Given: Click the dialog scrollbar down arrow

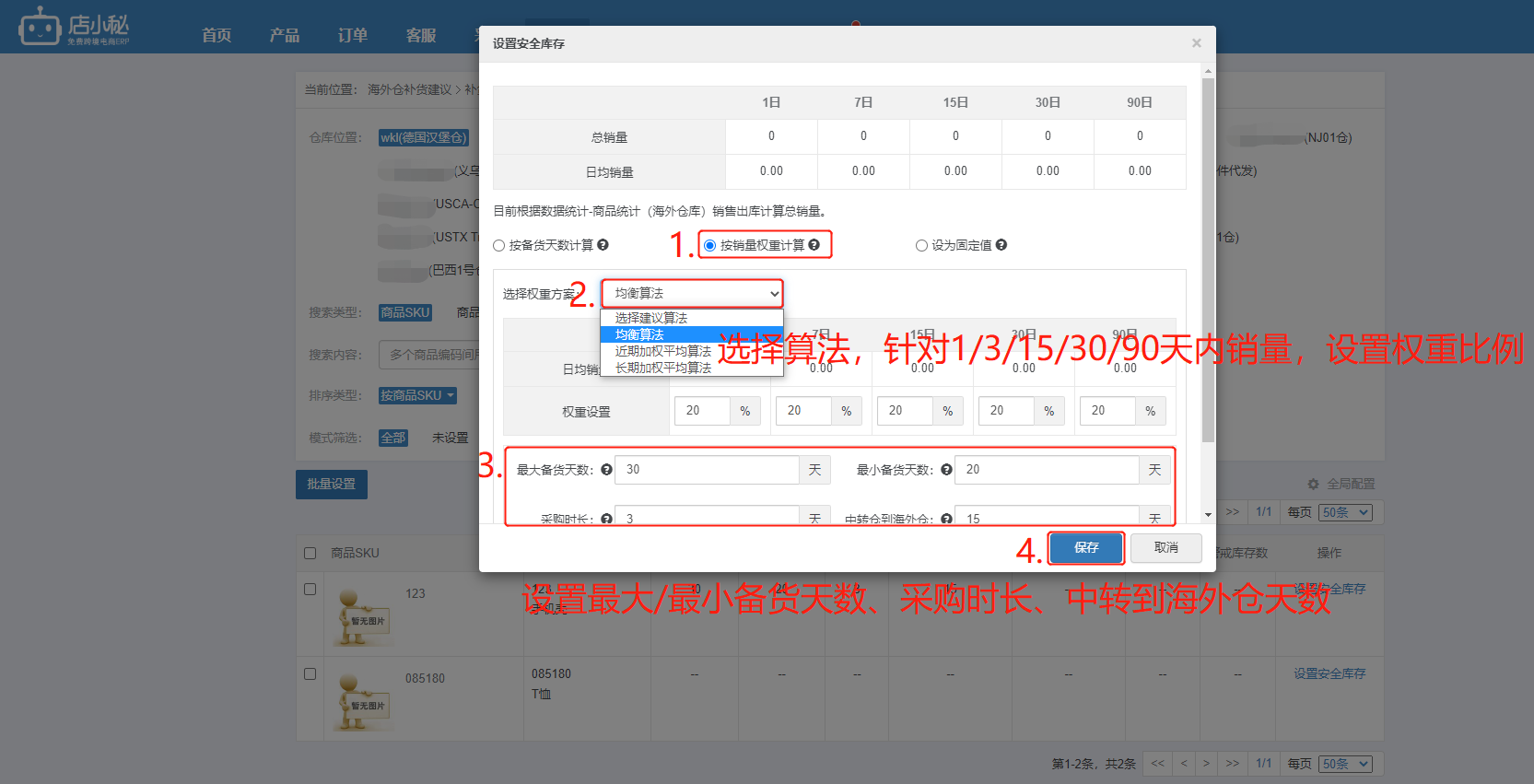Looking at the screenshot, I should click(1208, 515).
